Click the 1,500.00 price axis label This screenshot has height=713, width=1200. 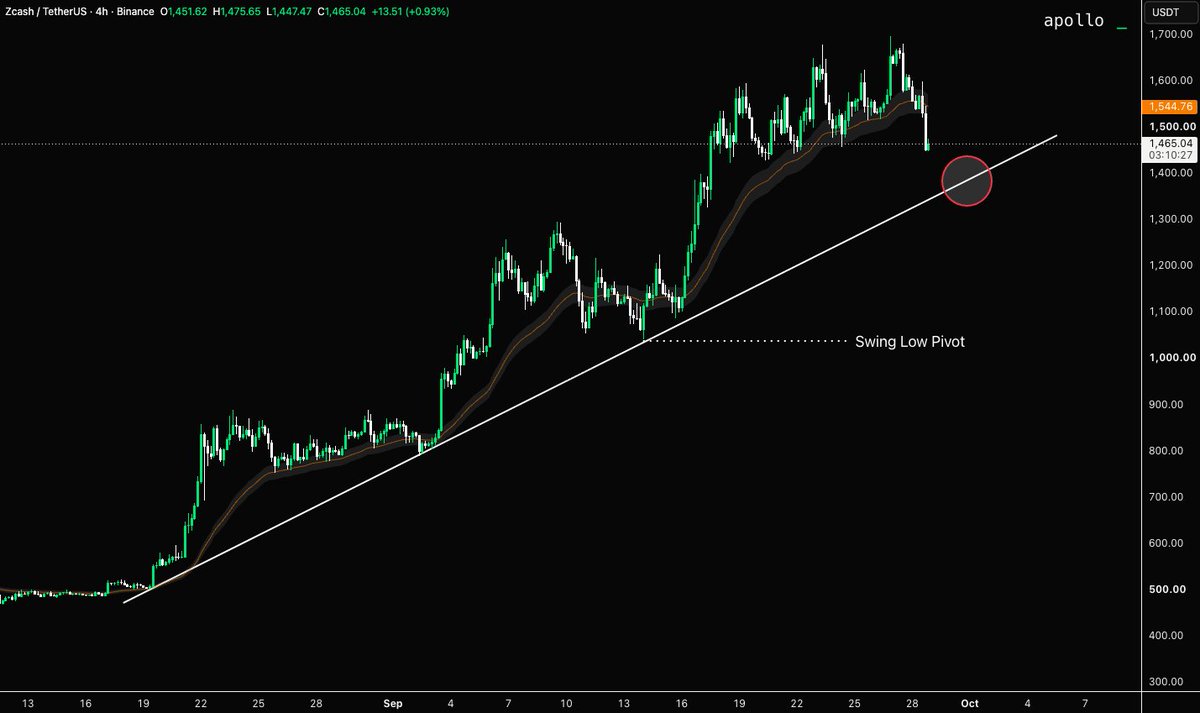[1171, 127]
